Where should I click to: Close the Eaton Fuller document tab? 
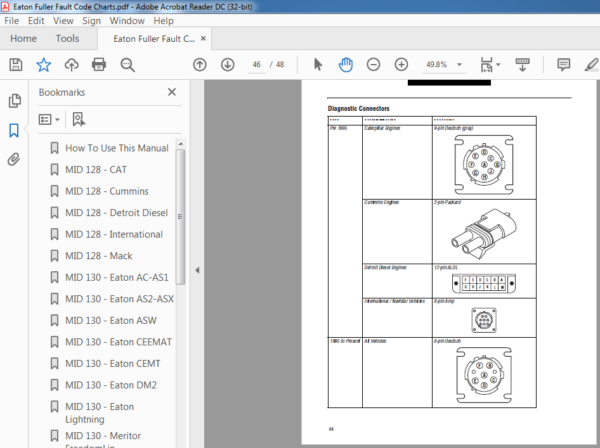pos(203,38)
